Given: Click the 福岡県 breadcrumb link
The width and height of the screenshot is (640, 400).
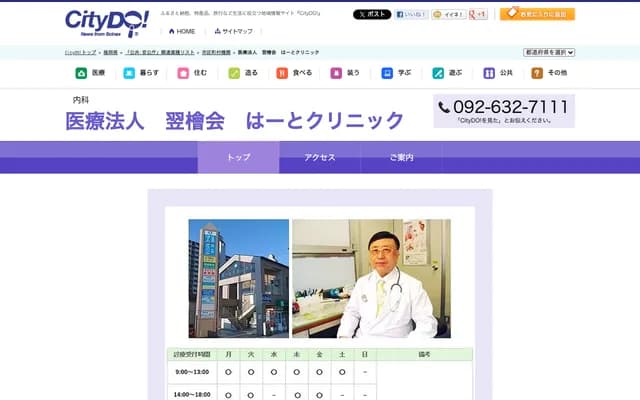Looking at the screenshot, I should click(110, 53).
